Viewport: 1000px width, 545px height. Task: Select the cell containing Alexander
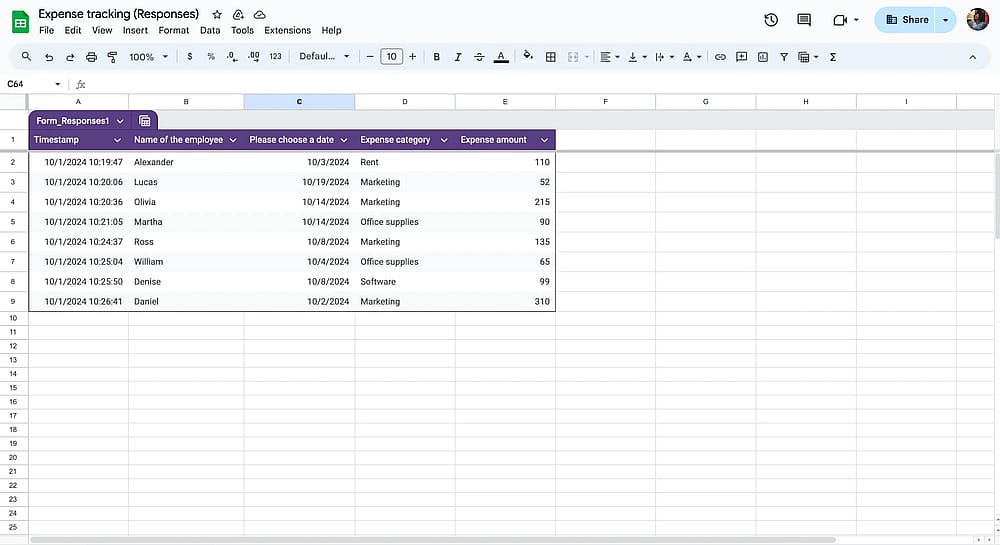(186, 162)
